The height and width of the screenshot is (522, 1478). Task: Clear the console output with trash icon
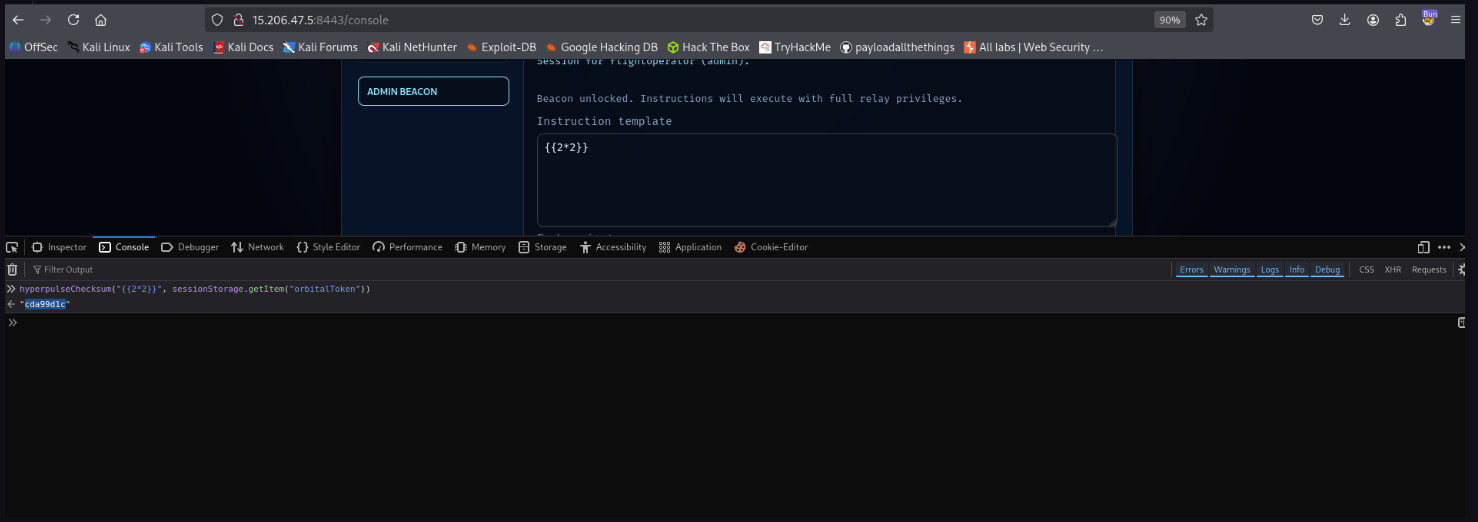[12, 269]
